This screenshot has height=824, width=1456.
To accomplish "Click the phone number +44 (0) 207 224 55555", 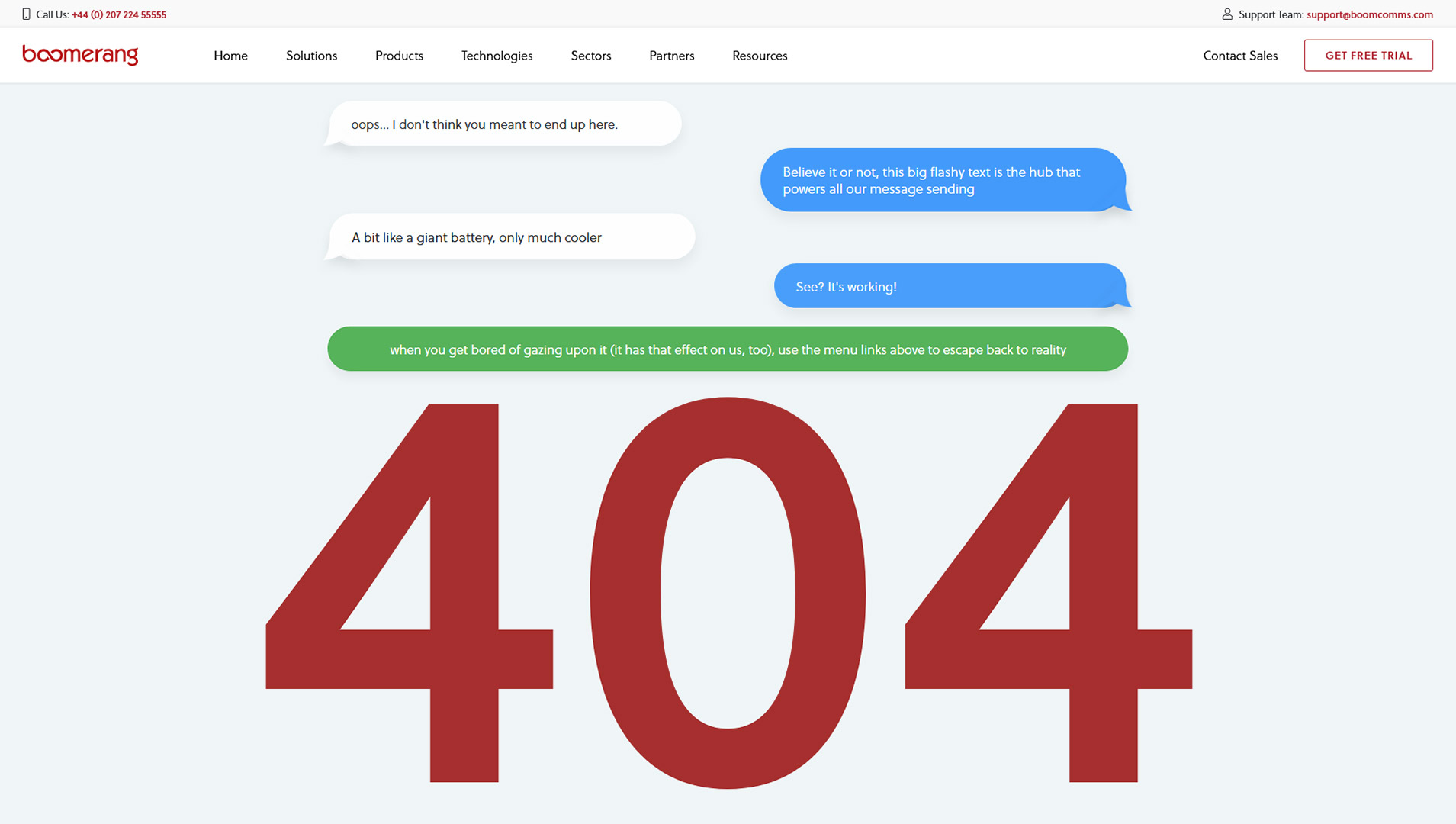I will 119,14.
